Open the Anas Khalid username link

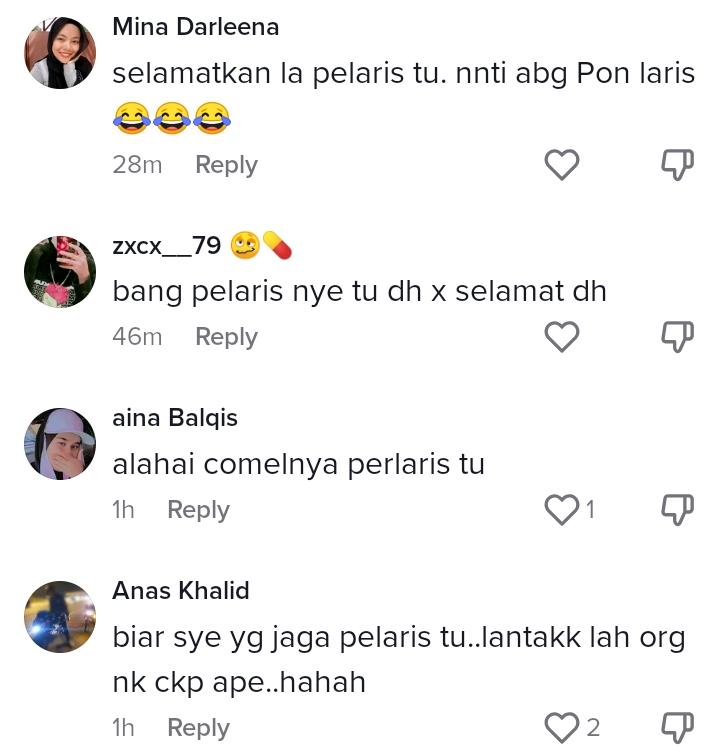(x=181, y=591)
